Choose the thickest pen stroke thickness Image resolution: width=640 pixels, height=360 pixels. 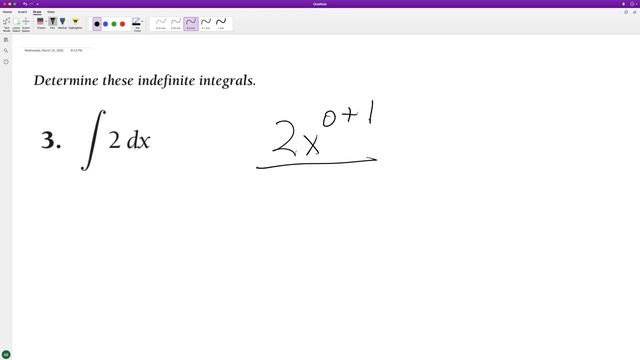point(221,24)
